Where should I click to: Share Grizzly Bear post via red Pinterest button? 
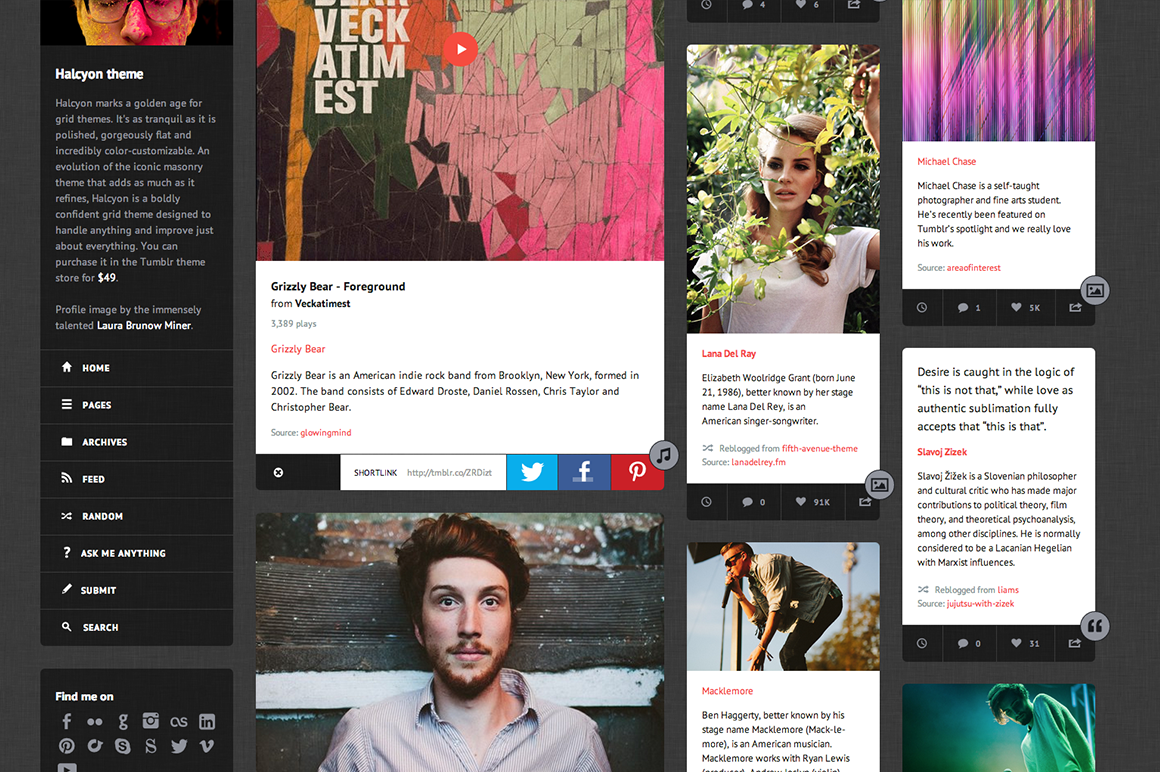[x=637, y=472]
